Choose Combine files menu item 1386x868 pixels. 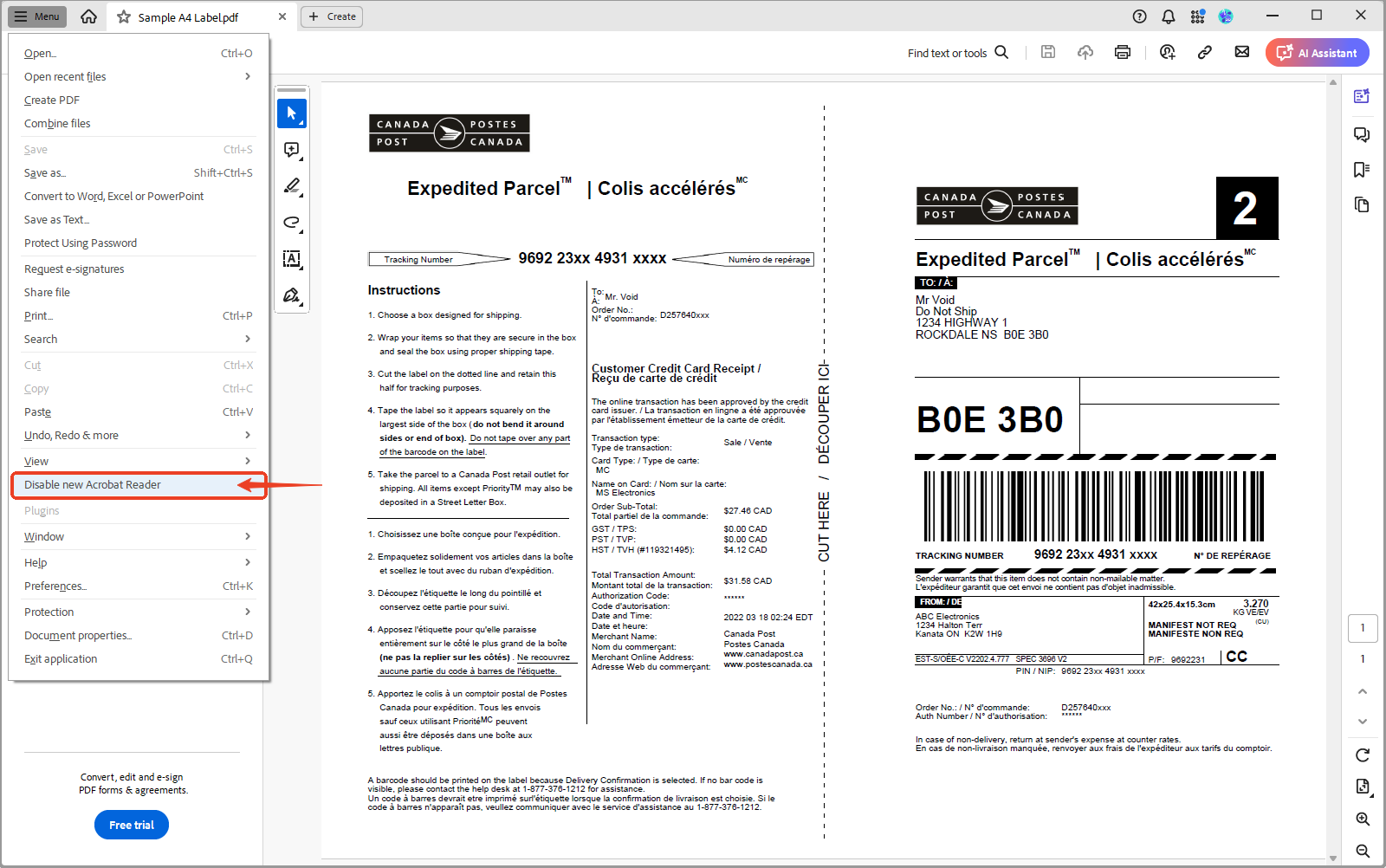pos(139,124)
